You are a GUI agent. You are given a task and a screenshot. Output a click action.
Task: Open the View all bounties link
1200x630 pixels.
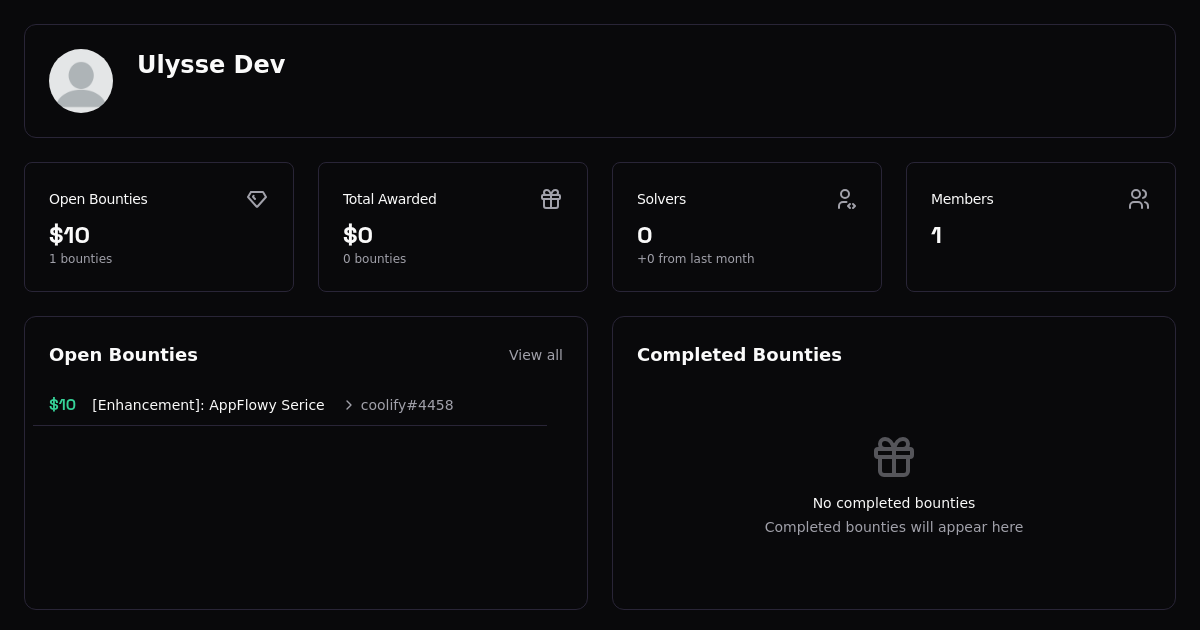[x=535, y=355]
